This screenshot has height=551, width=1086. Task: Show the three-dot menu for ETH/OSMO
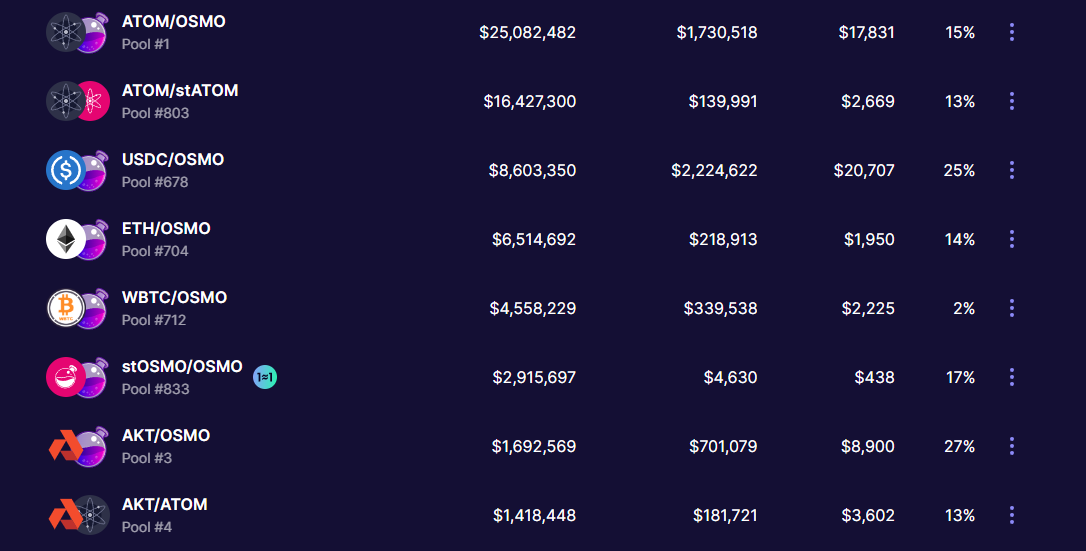(x=1012, y=239)
